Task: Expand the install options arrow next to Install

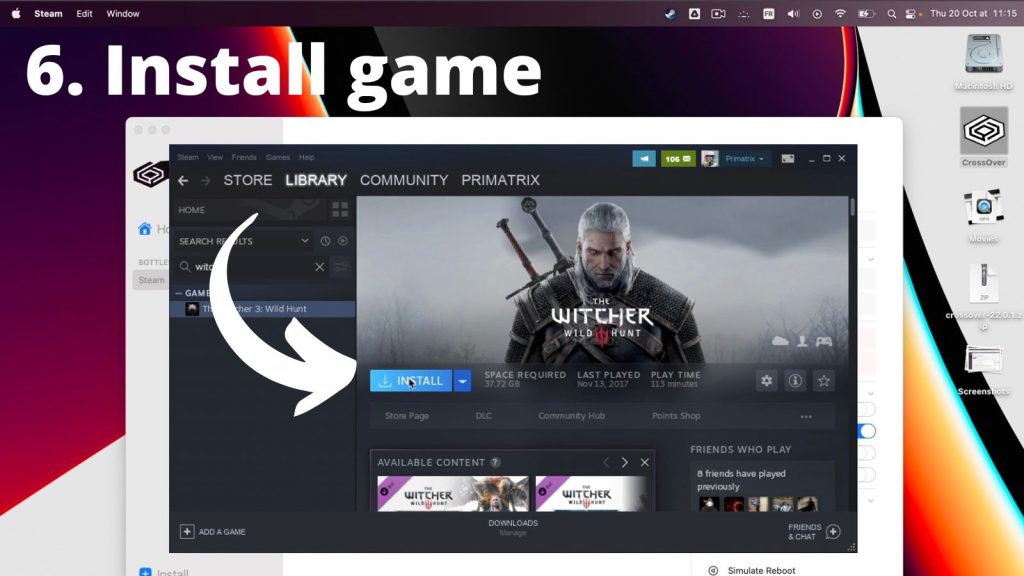Action: (x=461, y=381)
